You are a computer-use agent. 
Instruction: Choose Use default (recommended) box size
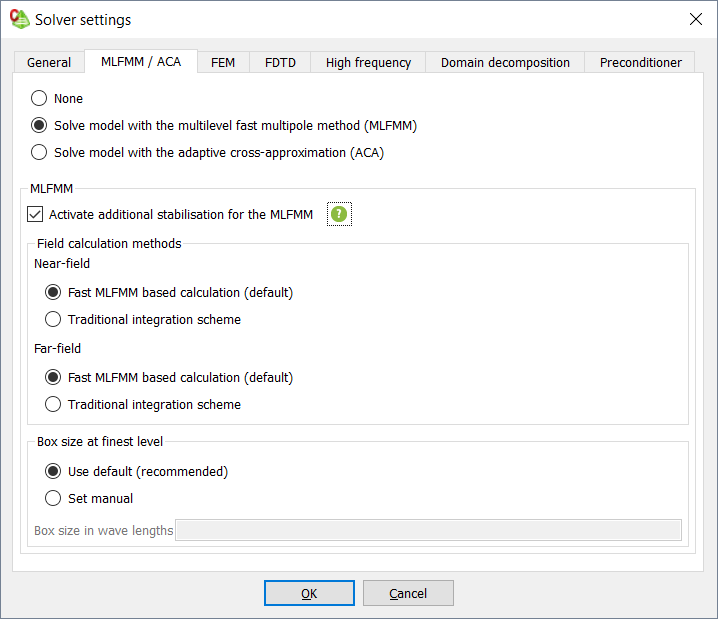pyautogui.click(x=54, y=471)
